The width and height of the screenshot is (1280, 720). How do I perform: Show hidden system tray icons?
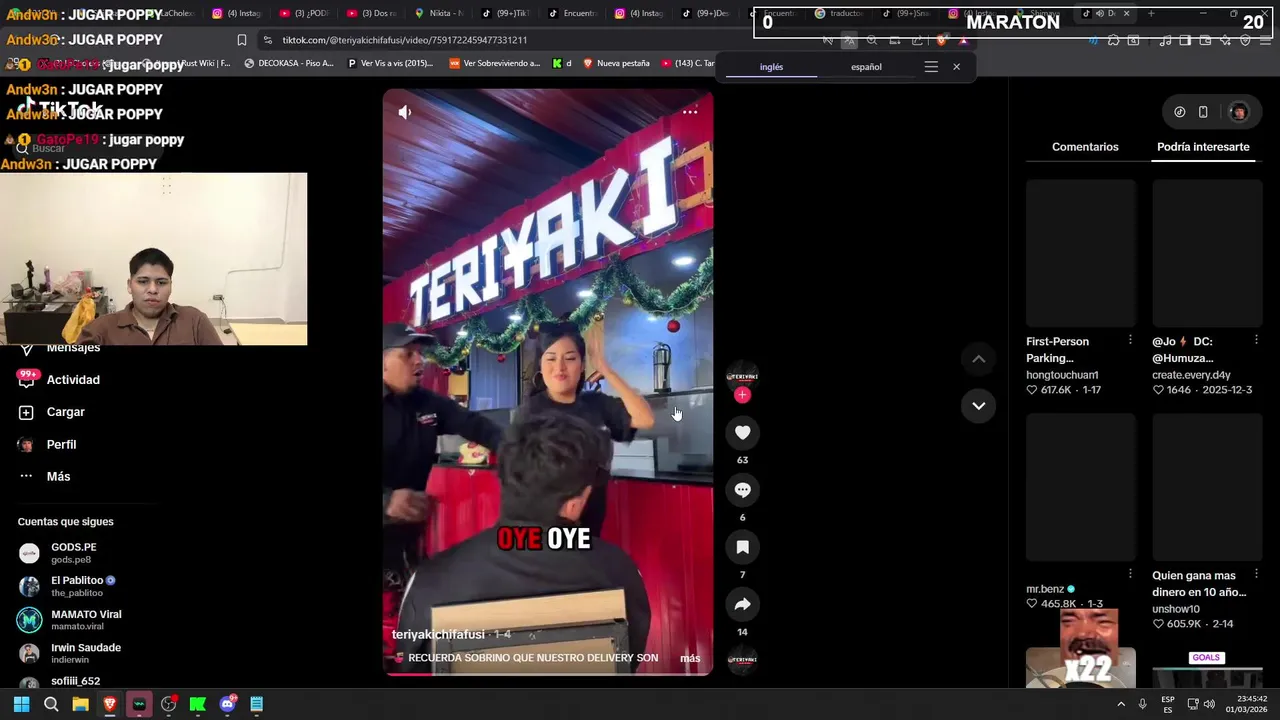[x=1121, y=704]
